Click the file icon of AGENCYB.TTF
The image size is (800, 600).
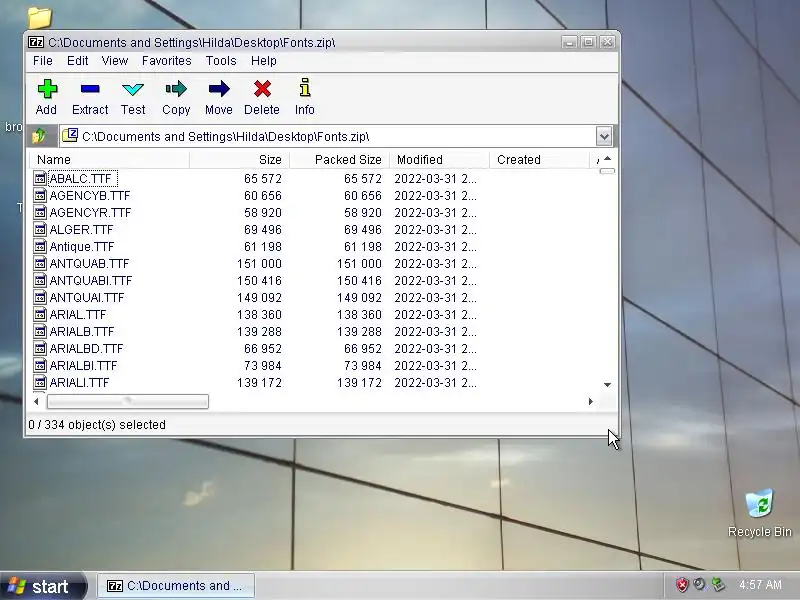40,195
